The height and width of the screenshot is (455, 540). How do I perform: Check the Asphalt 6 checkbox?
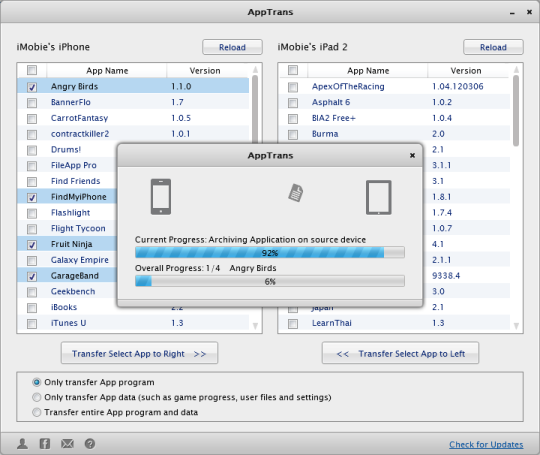point(293,103)
